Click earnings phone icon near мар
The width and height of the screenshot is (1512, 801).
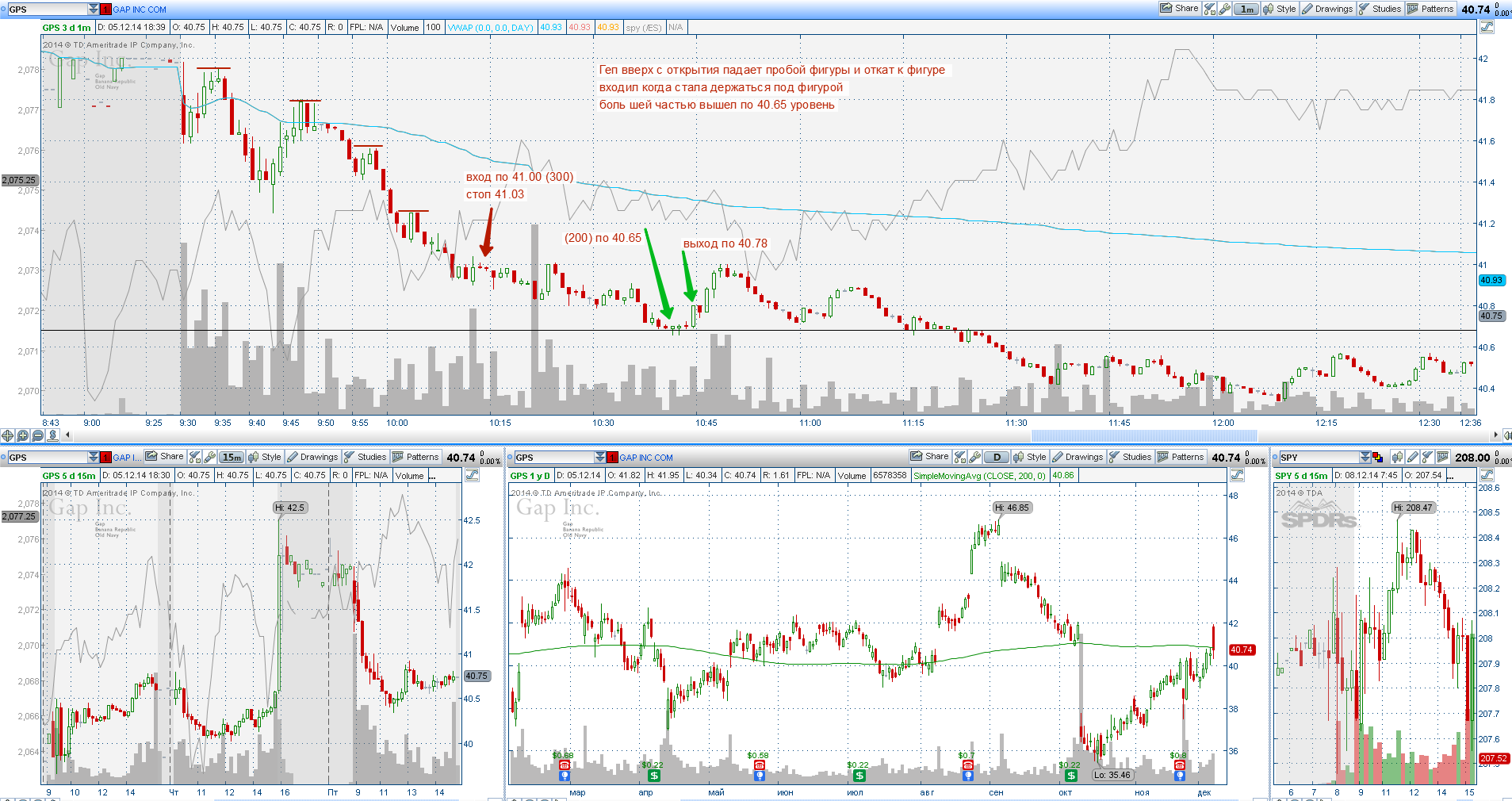click(x=565, y=766)
